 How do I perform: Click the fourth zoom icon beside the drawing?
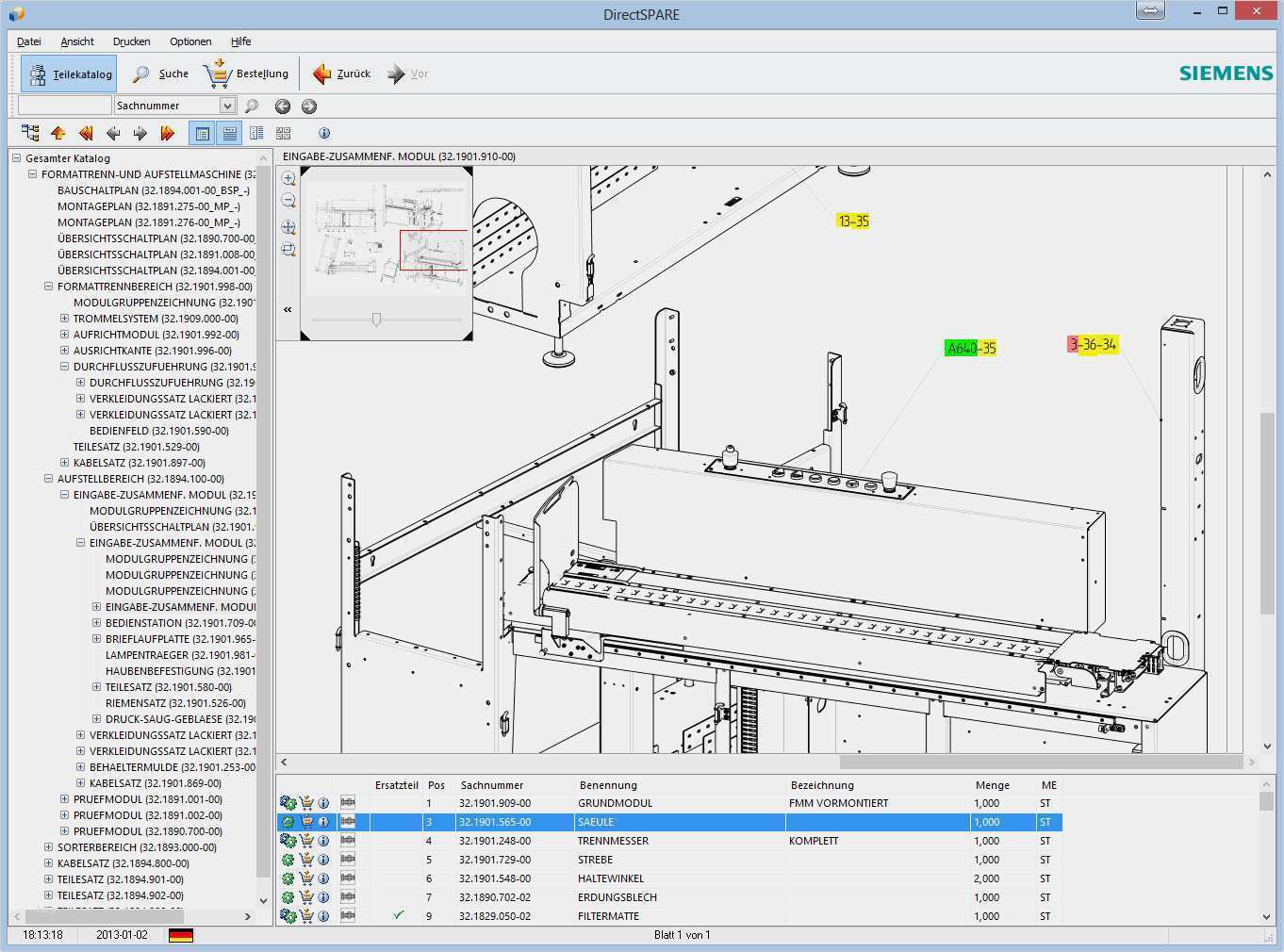(x=288, y=250)
